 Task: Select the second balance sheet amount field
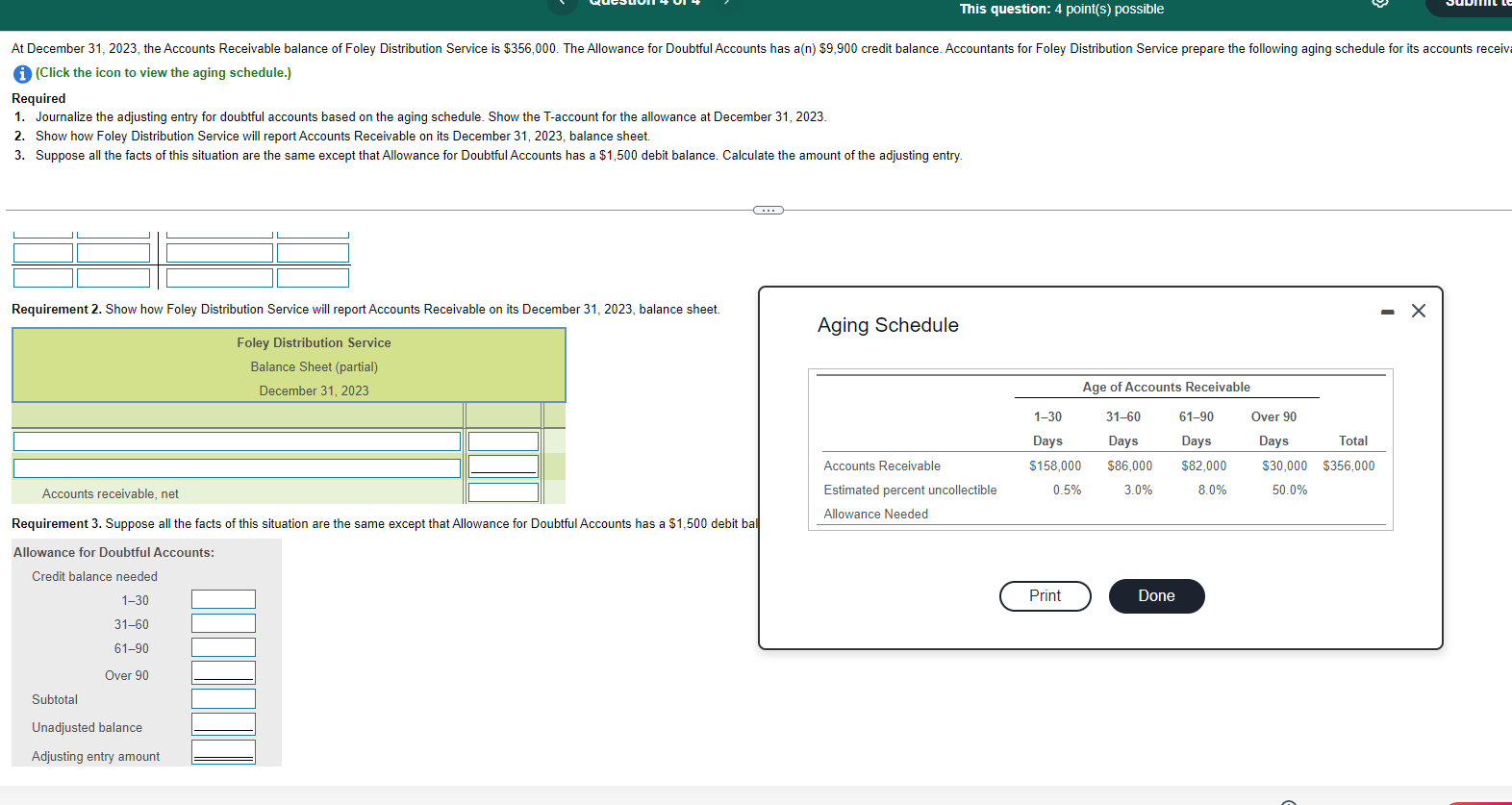(503, 465)
